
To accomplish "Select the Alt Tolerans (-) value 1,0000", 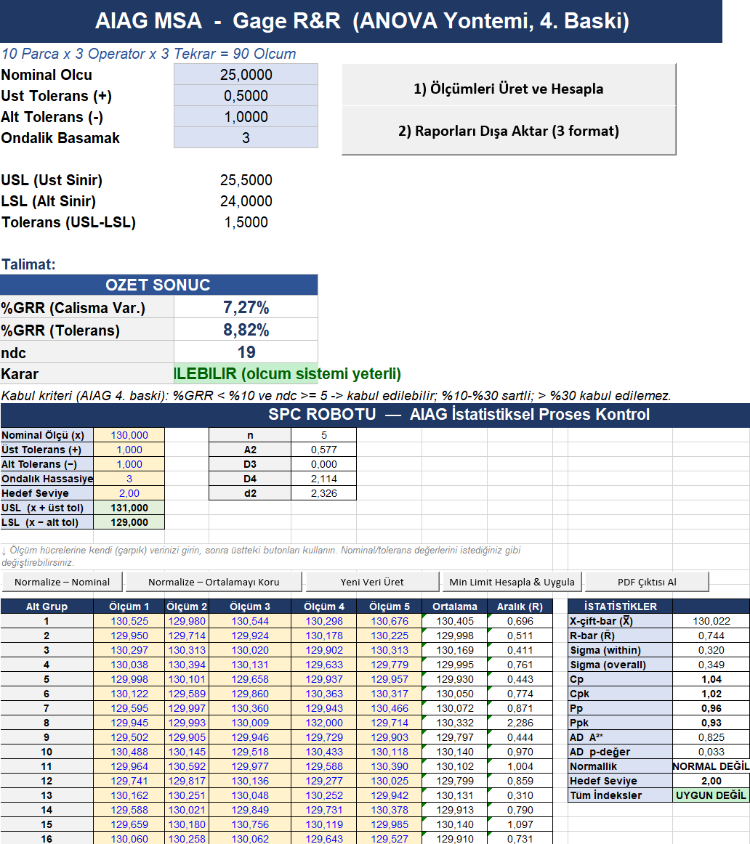I will click(246, 116).
